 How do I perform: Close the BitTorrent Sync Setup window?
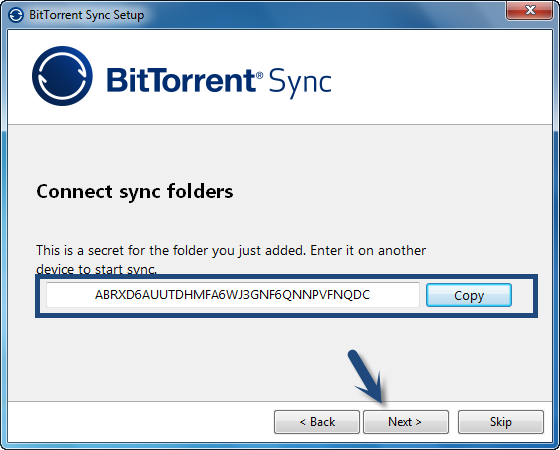(529, 10)
